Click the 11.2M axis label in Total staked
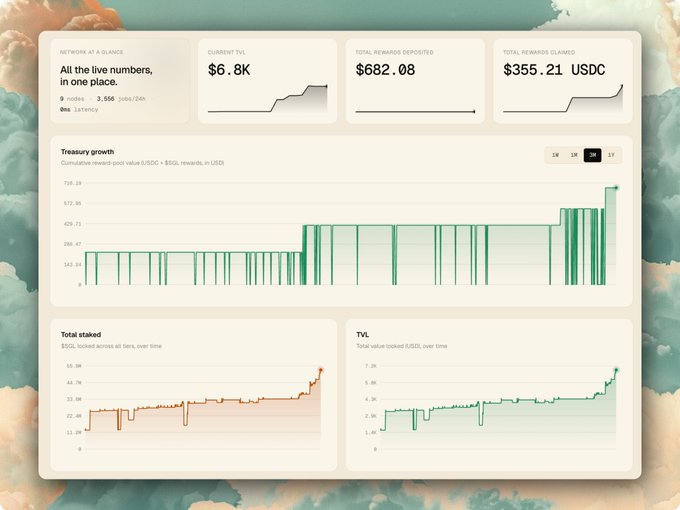The image size is (680, 510). coord(74,432)
